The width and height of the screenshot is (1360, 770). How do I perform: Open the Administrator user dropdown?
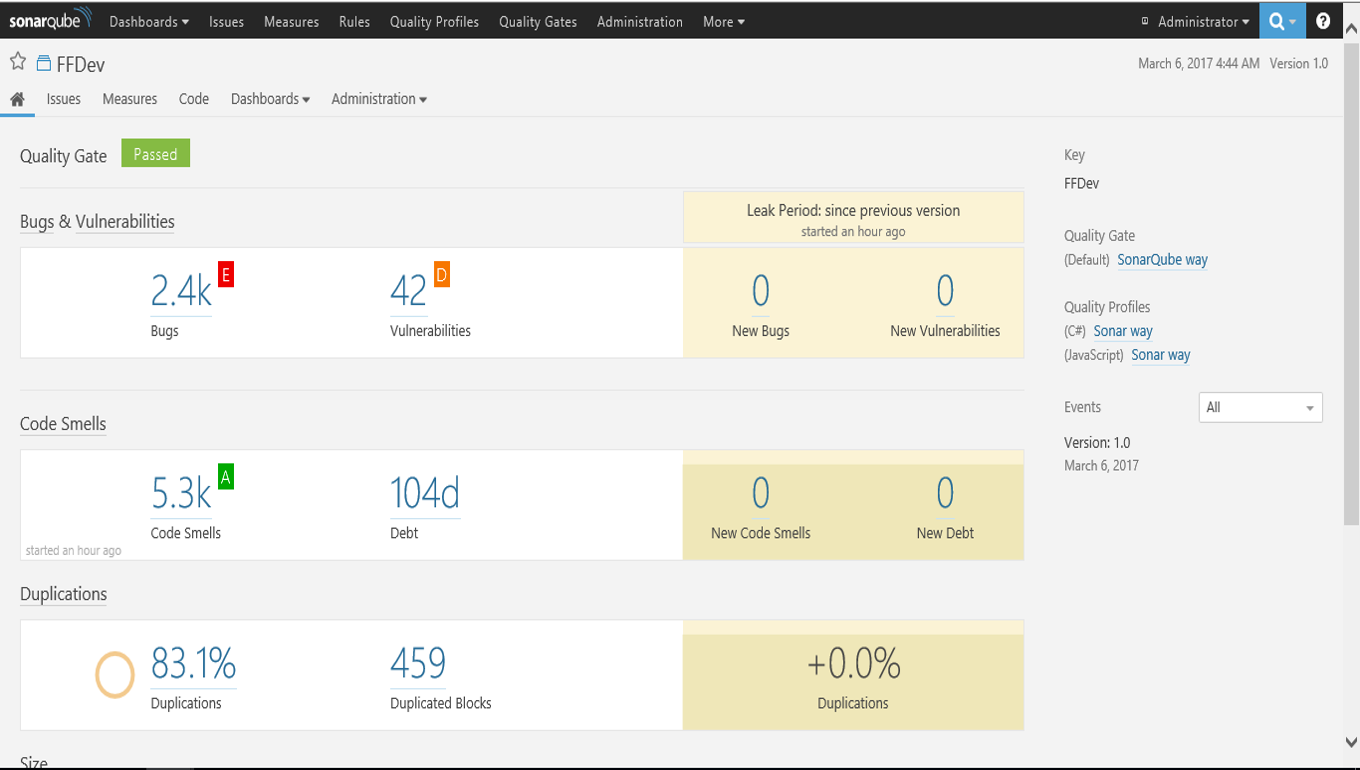click(1203, 22)
